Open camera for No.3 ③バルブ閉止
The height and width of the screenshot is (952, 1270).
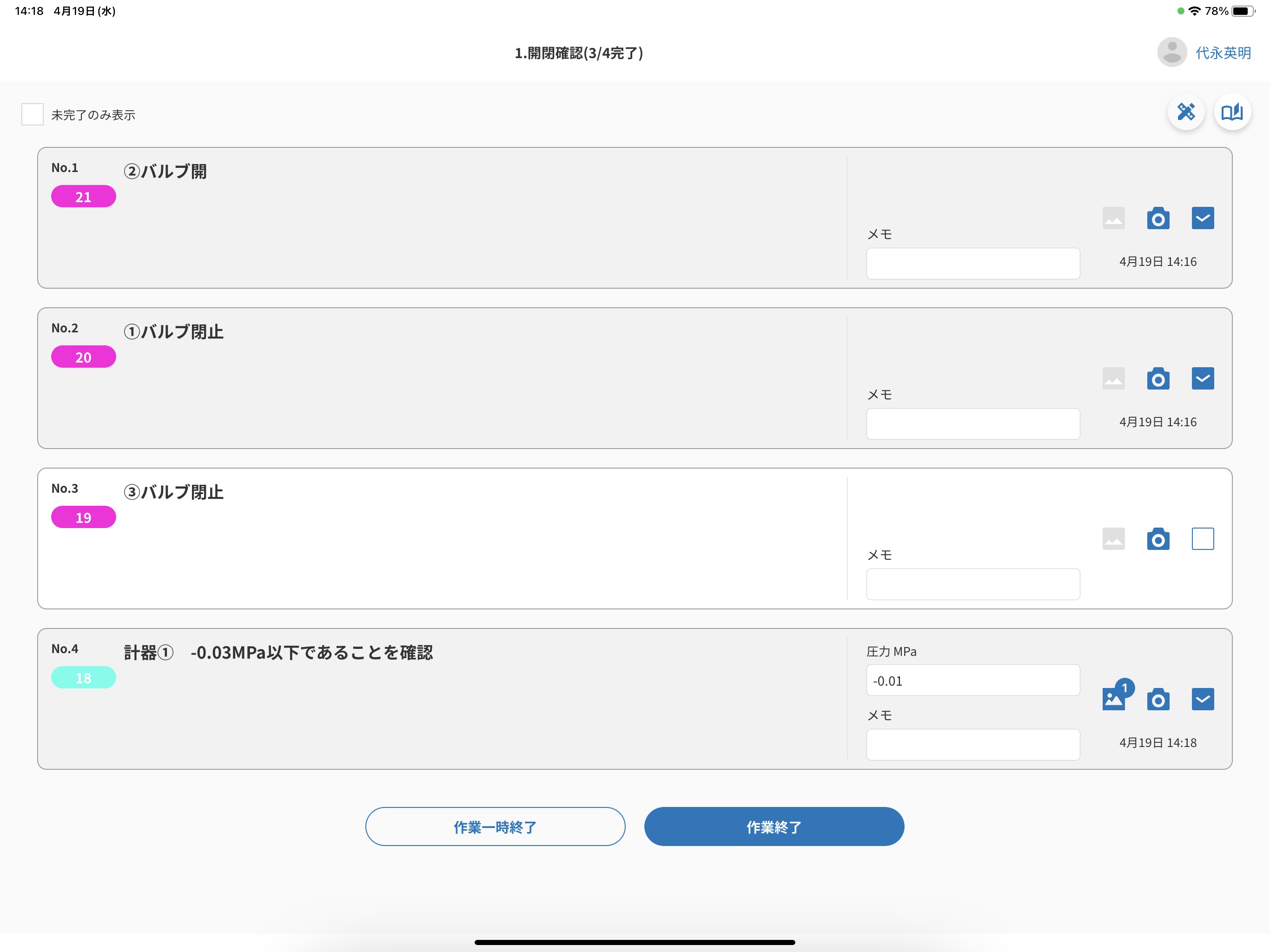pyautogui.click(x=1158, y=539)
